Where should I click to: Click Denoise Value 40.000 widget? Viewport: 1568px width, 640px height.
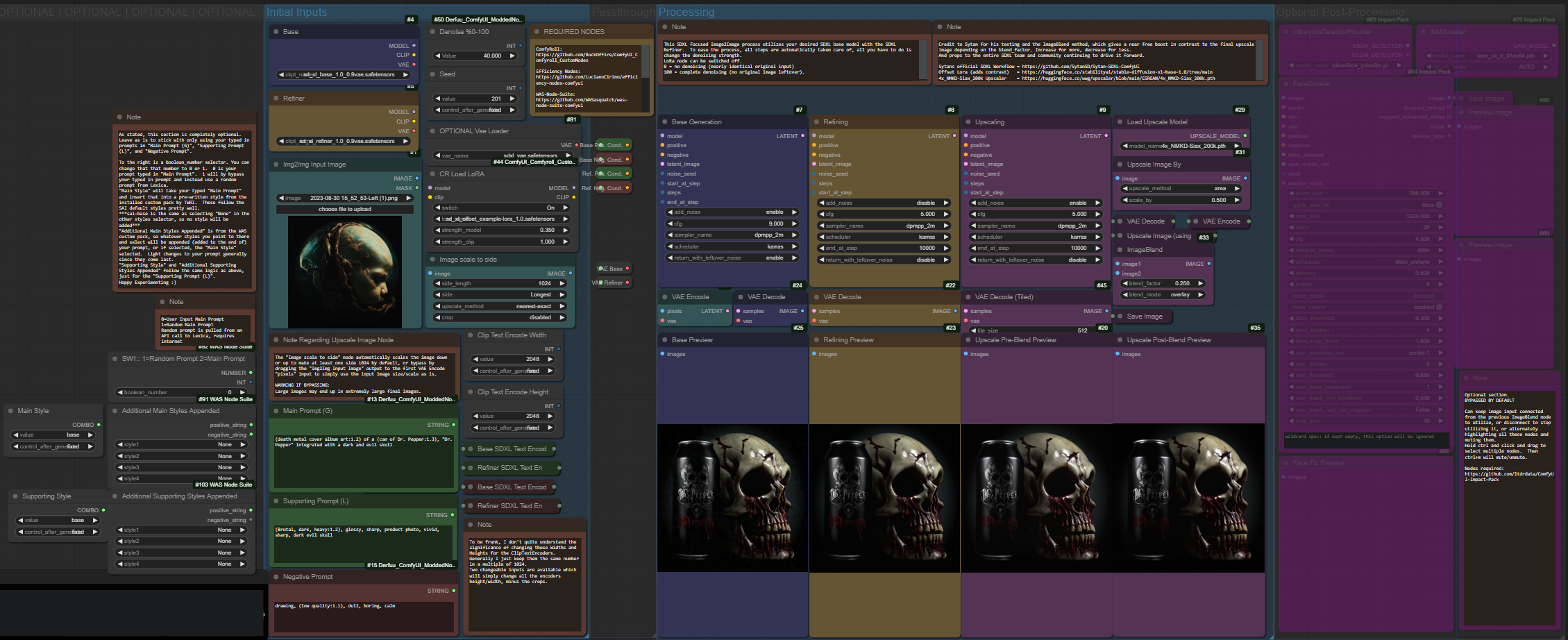tap(475, 56)
